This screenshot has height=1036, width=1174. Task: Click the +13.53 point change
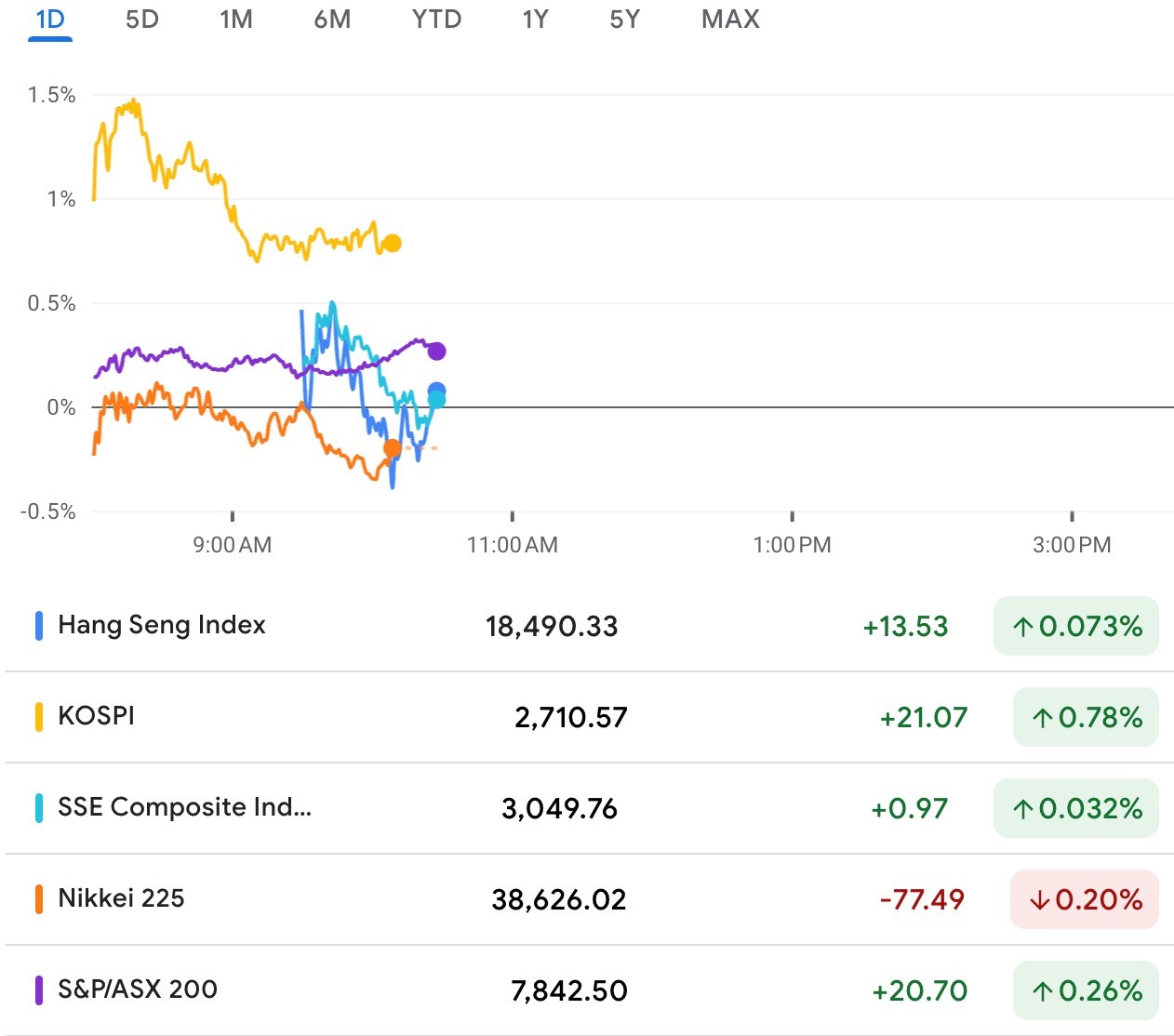point(905,627)
